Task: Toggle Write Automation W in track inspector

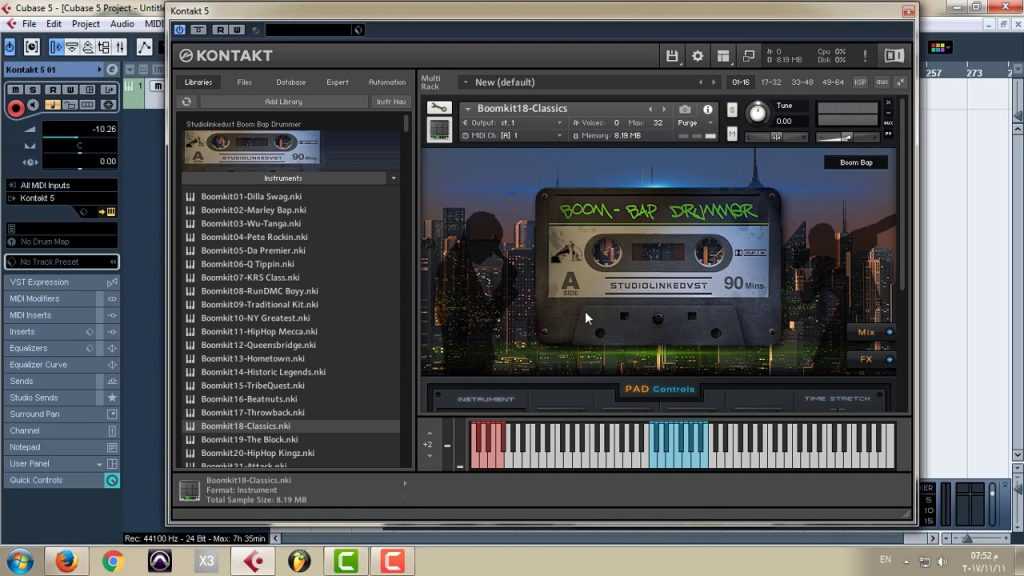Action: [x=70, y=89]
